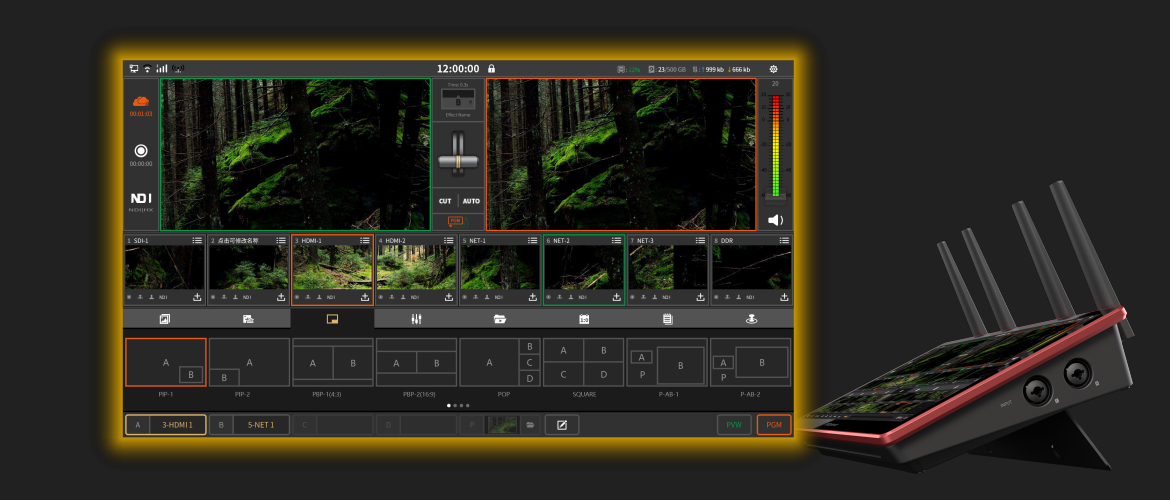The height and width of the screenshot is (500, 1170).
Task: Click export icon on SDI-1 source
Action: point(197,297)
